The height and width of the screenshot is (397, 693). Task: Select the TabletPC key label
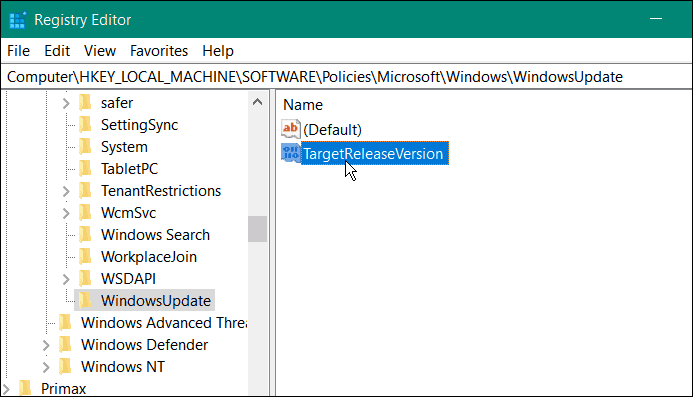(x=129, y=169)
